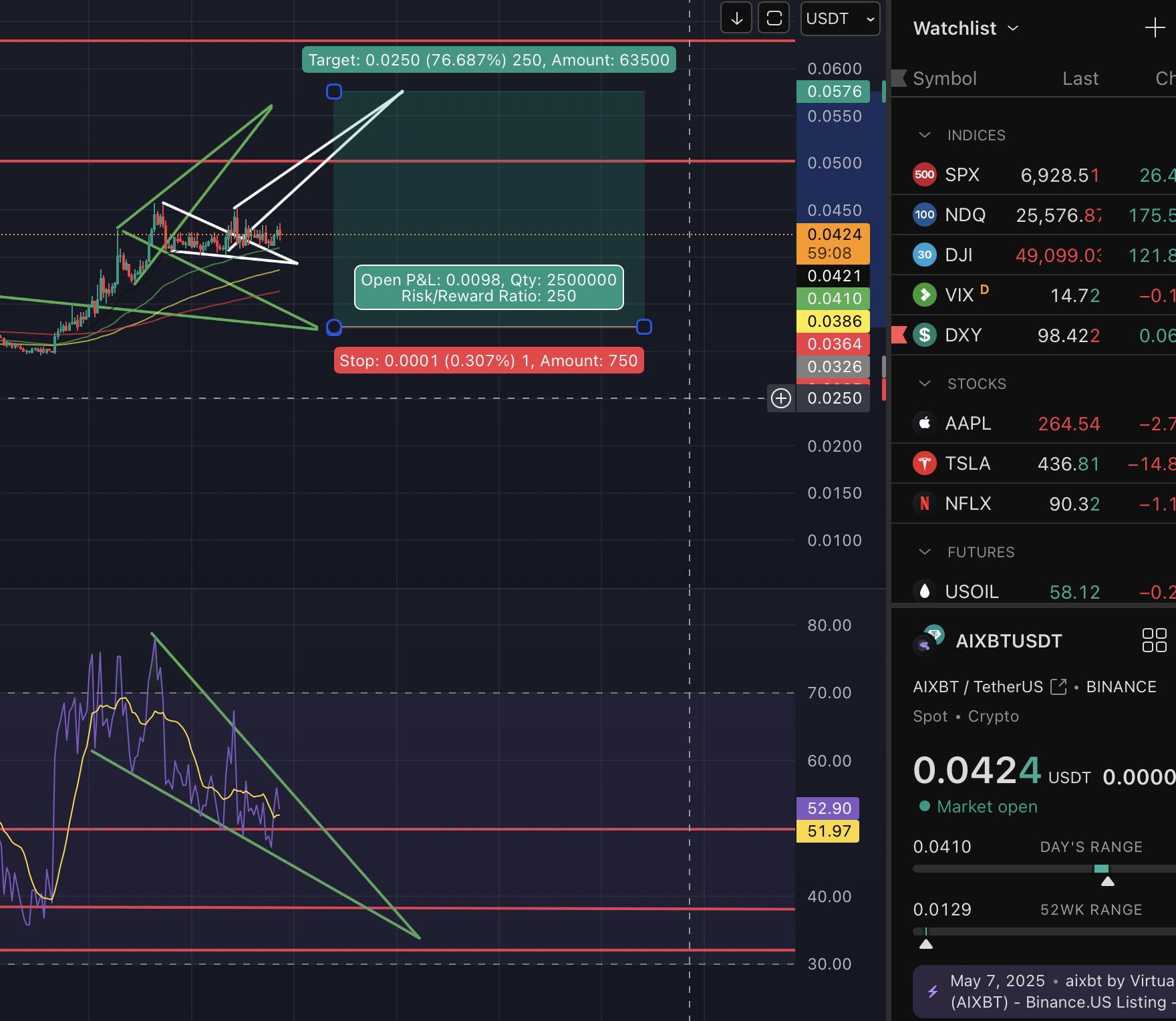Viewport: 1176px width, 1021px height.
Task: Select the SPX symbol in the watchlist
Action: [x=962, y=175]
